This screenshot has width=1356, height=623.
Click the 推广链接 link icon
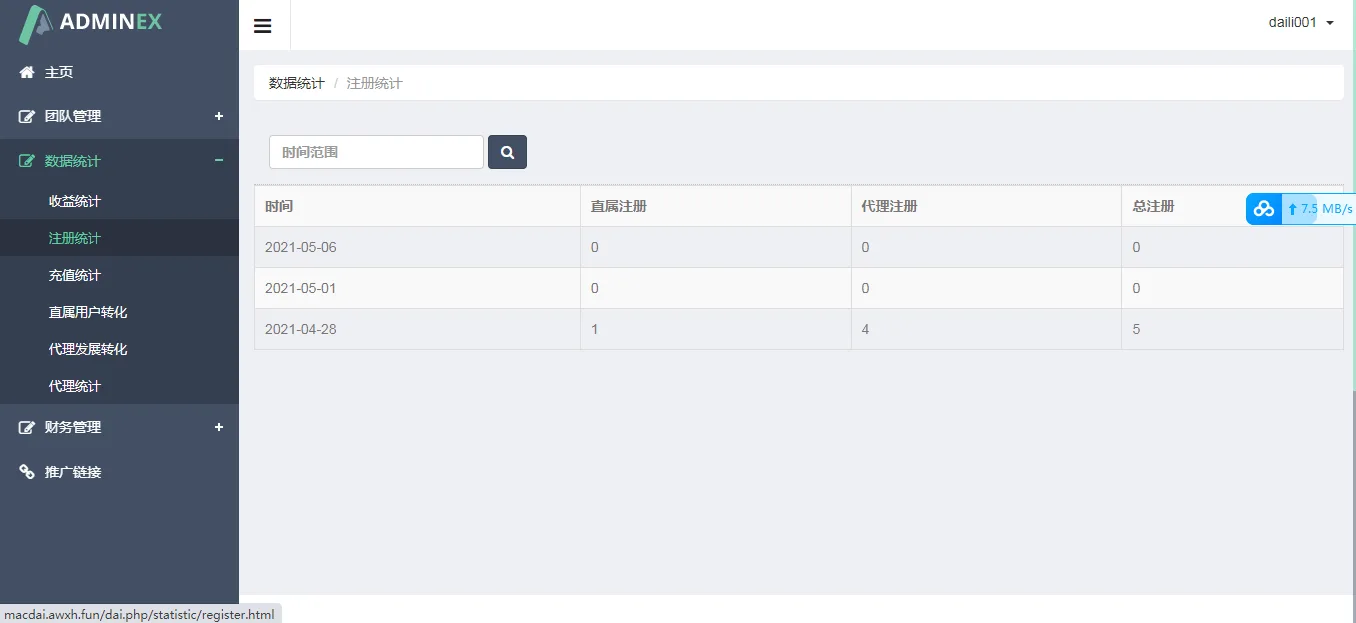point(27,472)
